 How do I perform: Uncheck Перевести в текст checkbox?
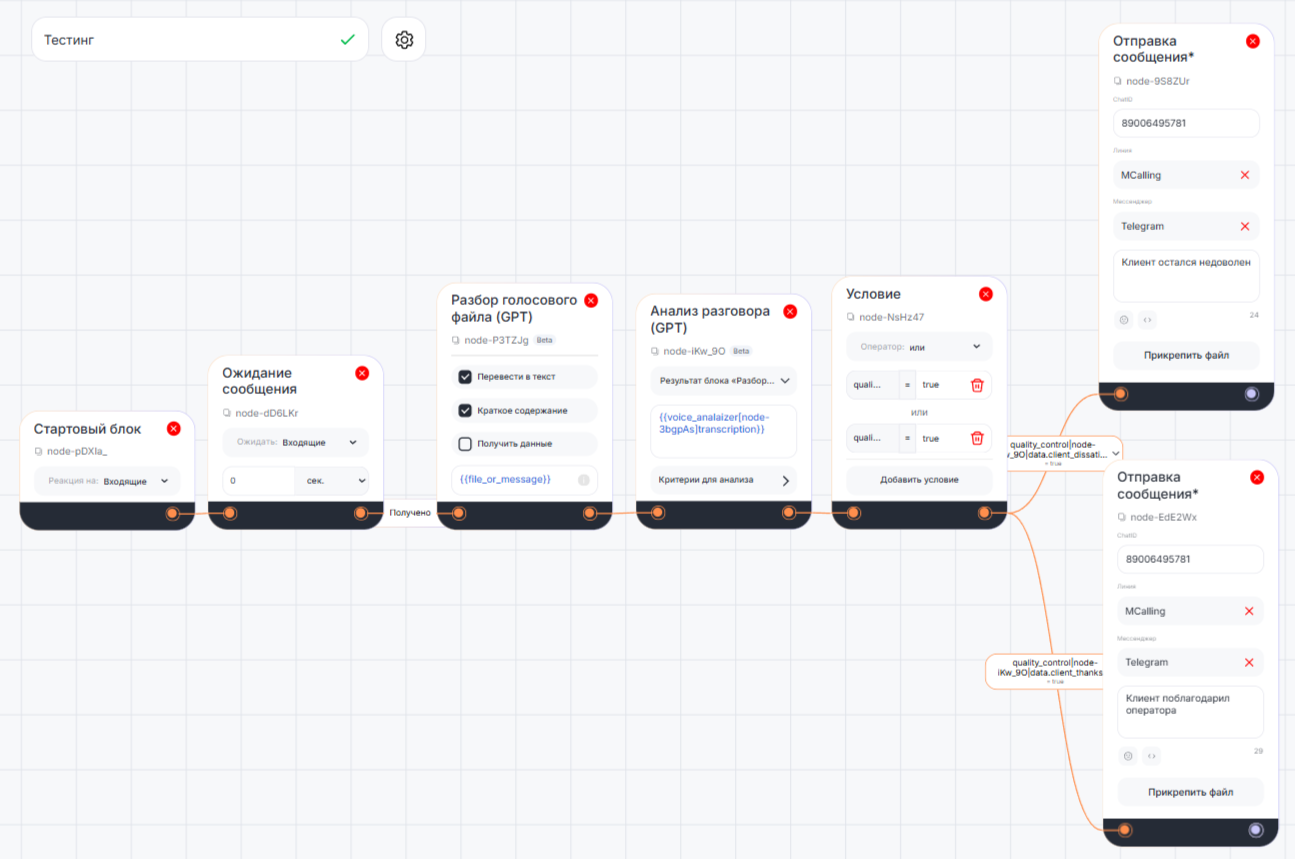[x=465, y=377]
